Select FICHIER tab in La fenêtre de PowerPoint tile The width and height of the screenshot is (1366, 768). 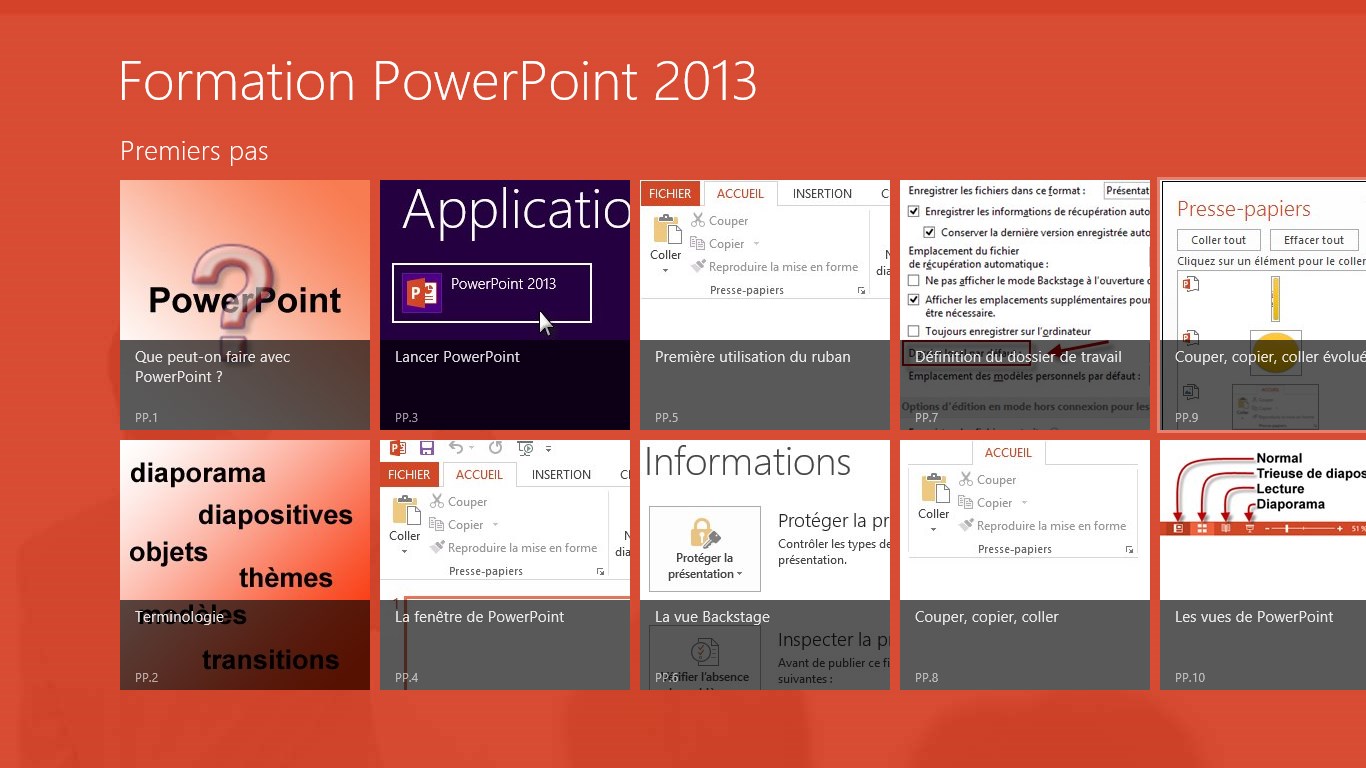409,475
